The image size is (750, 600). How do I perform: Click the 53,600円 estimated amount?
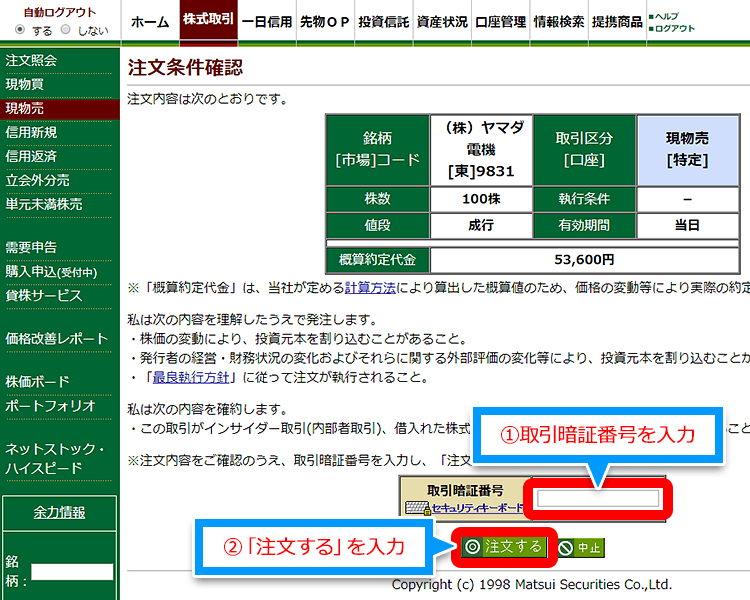point(585,260)
